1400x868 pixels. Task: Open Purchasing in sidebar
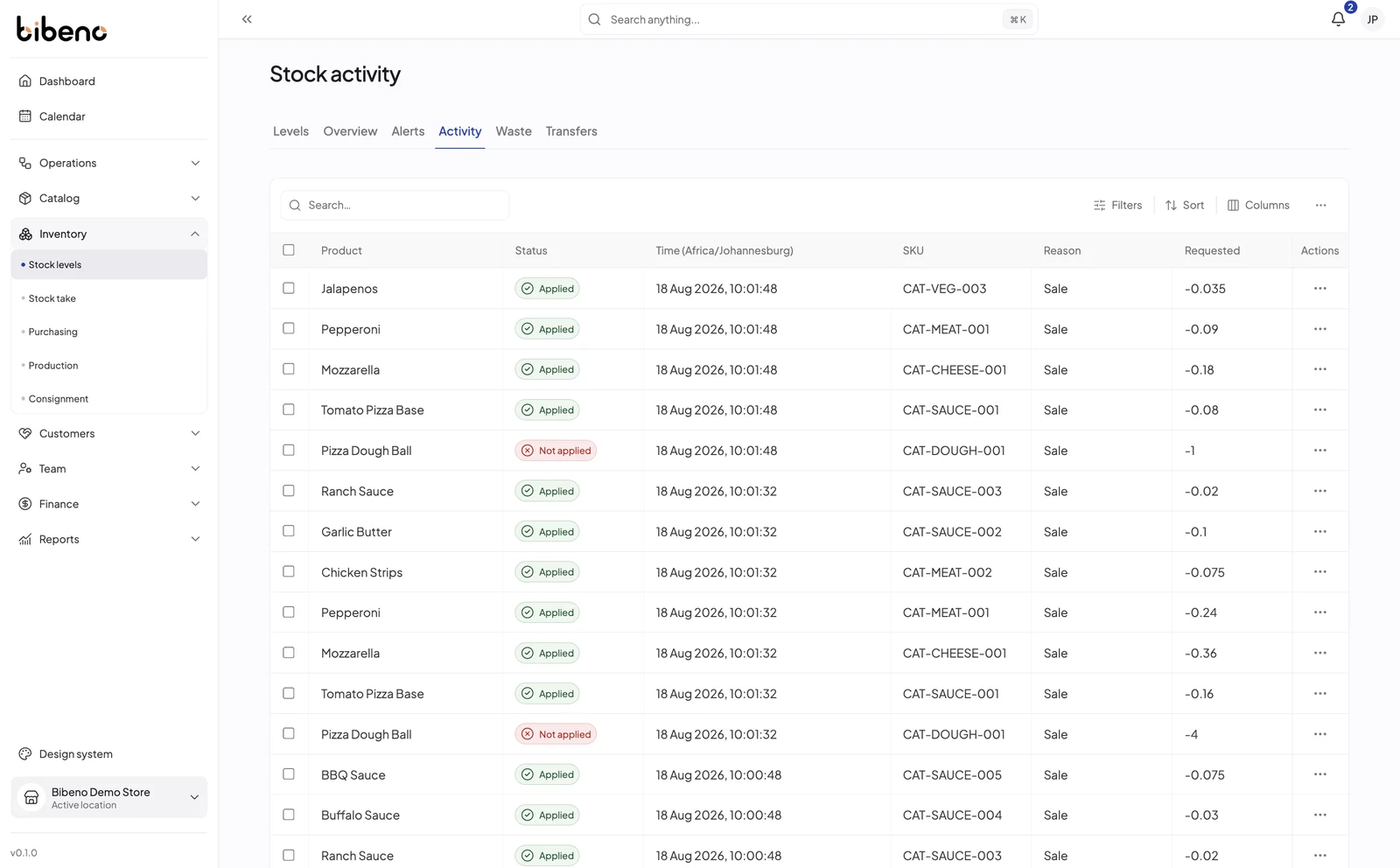[x=109, y=332]
